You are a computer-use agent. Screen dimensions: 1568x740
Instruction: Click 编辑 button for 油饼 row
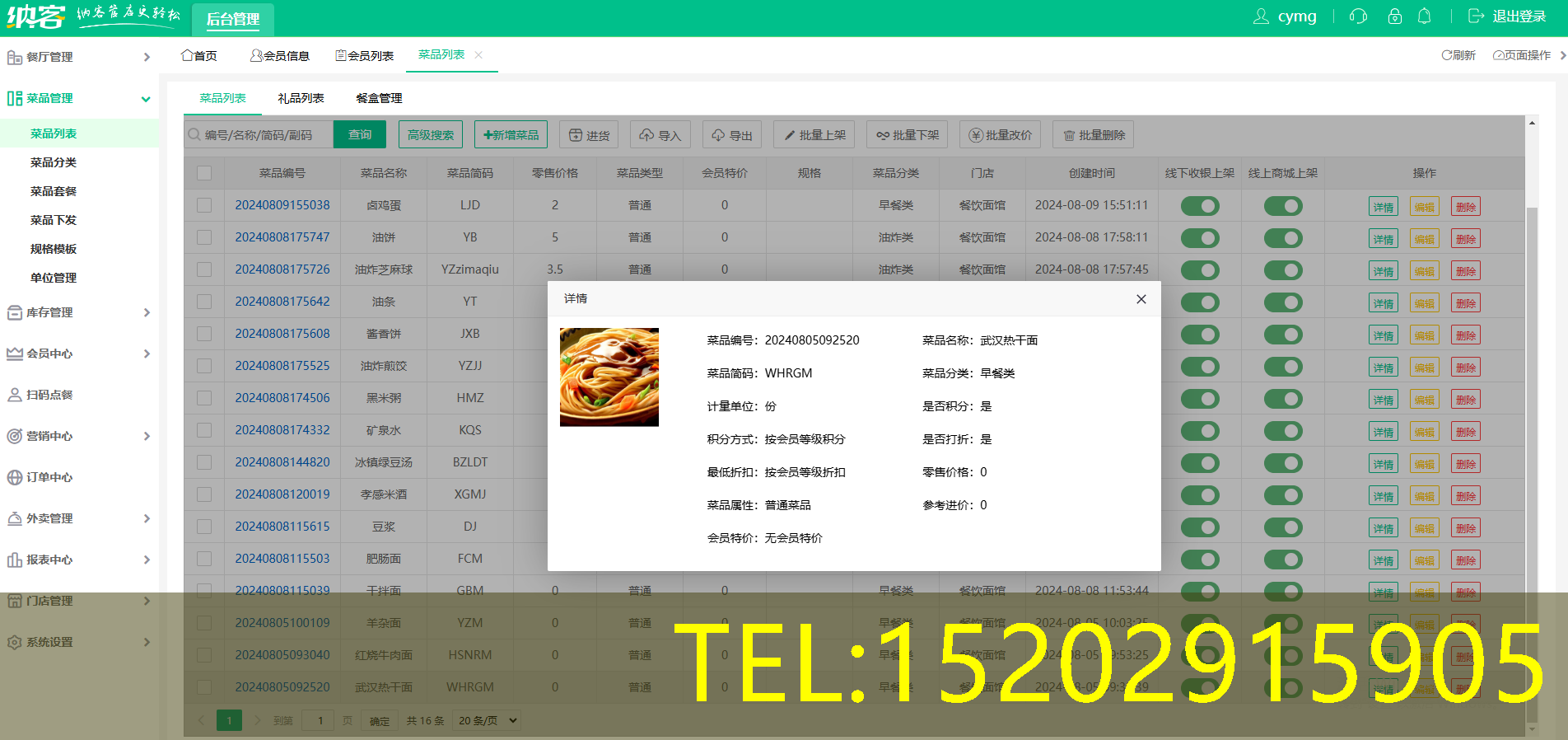pyautogui.click(x=1425, y=239)
